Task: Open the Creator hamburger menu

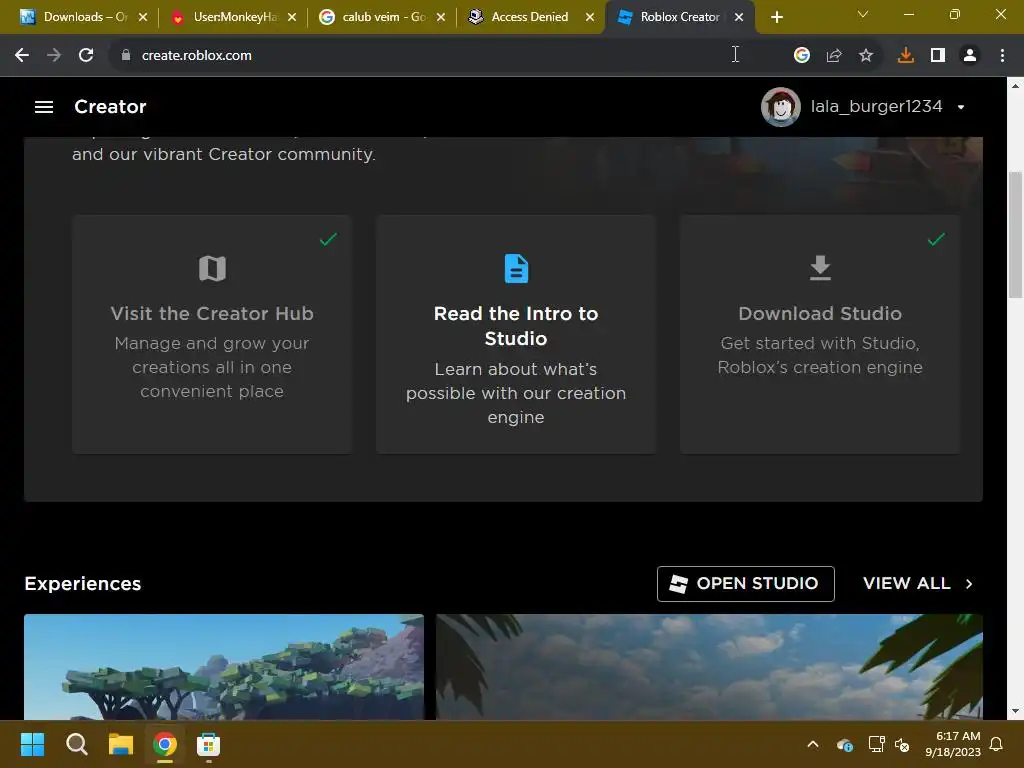Action: coord(44,106)
